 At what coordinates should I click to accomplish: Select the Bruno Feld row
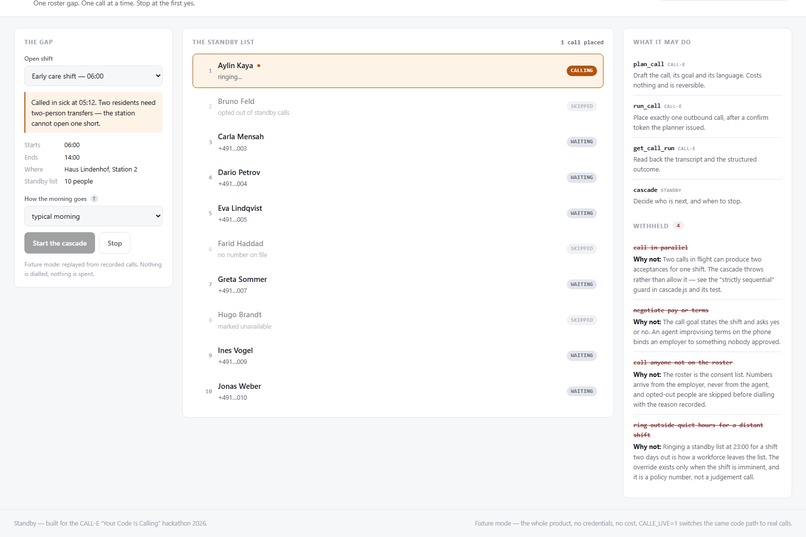click(x=398, y=106)
